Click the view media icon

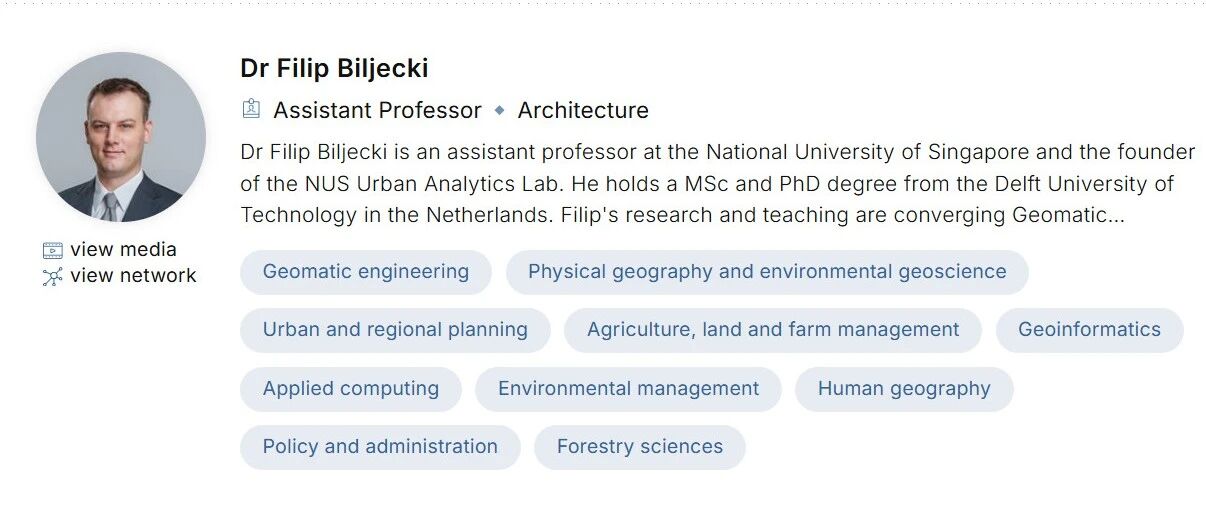(52, 250)
